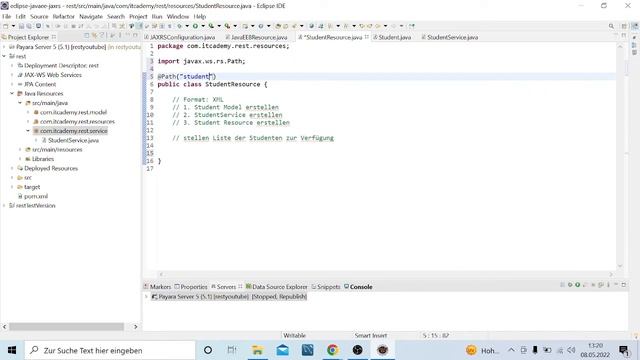Click the Debug bug toolbar icon
Viewport: 640px width, 360px height.
click(179, 26)
